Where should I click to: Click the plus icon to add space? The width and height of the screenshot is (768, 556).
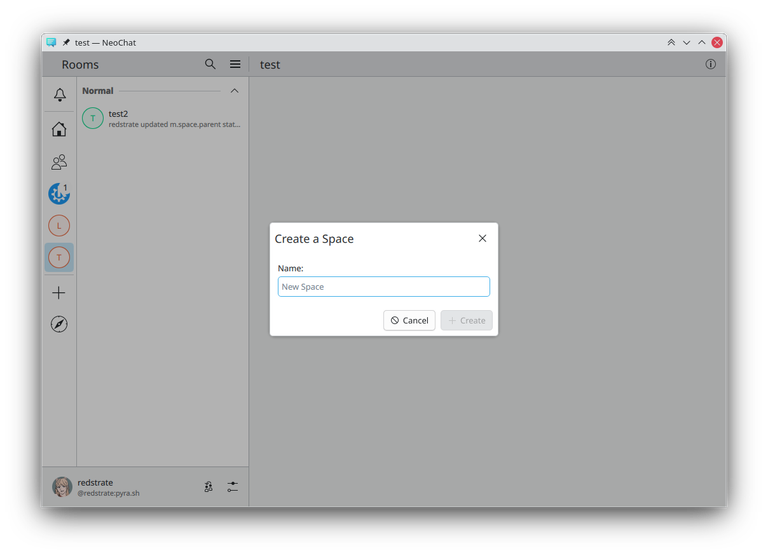(59, 293)
